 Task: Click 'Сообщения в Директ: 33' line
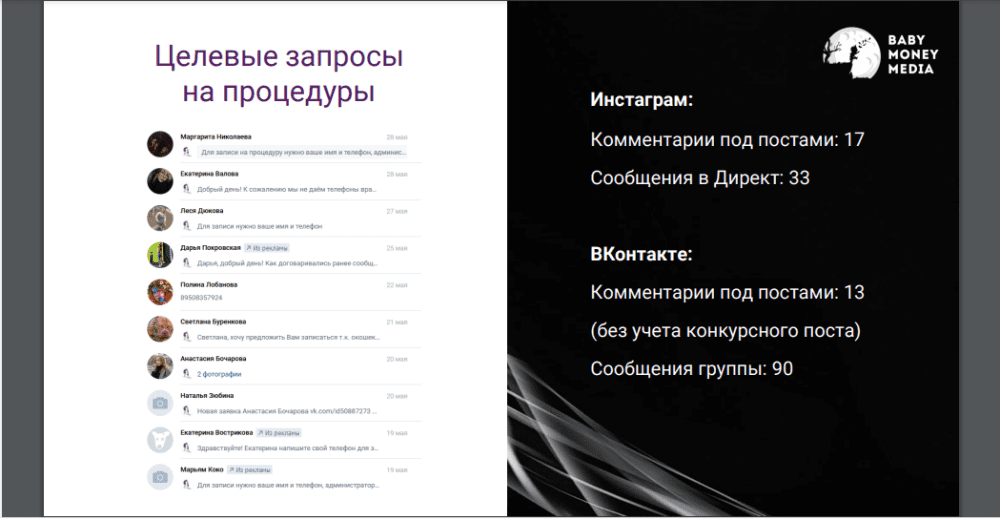[700, 178]
